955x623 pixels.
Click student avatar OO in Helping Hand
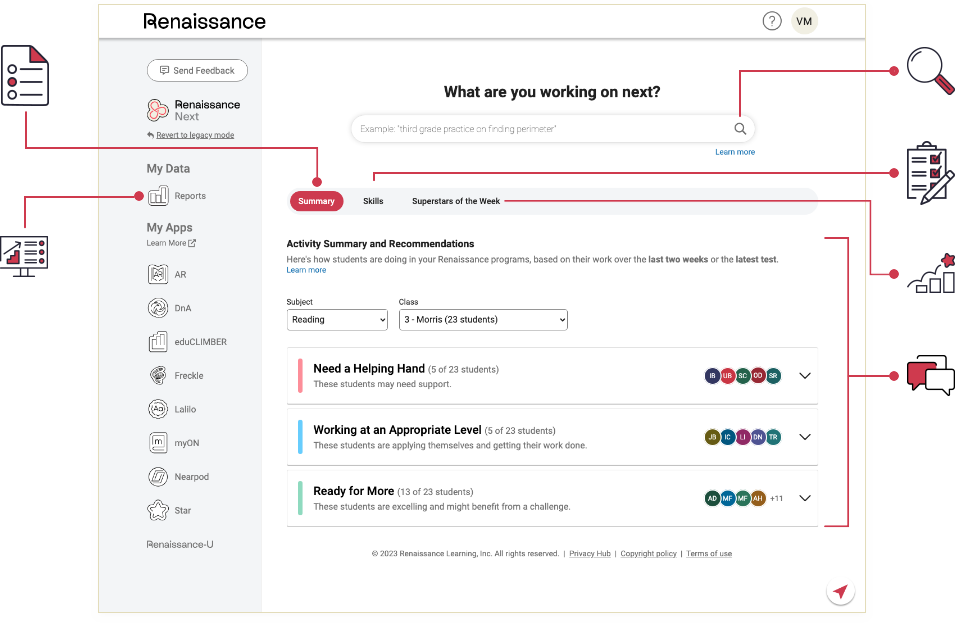pyautogui.click(x=758, y=376)
